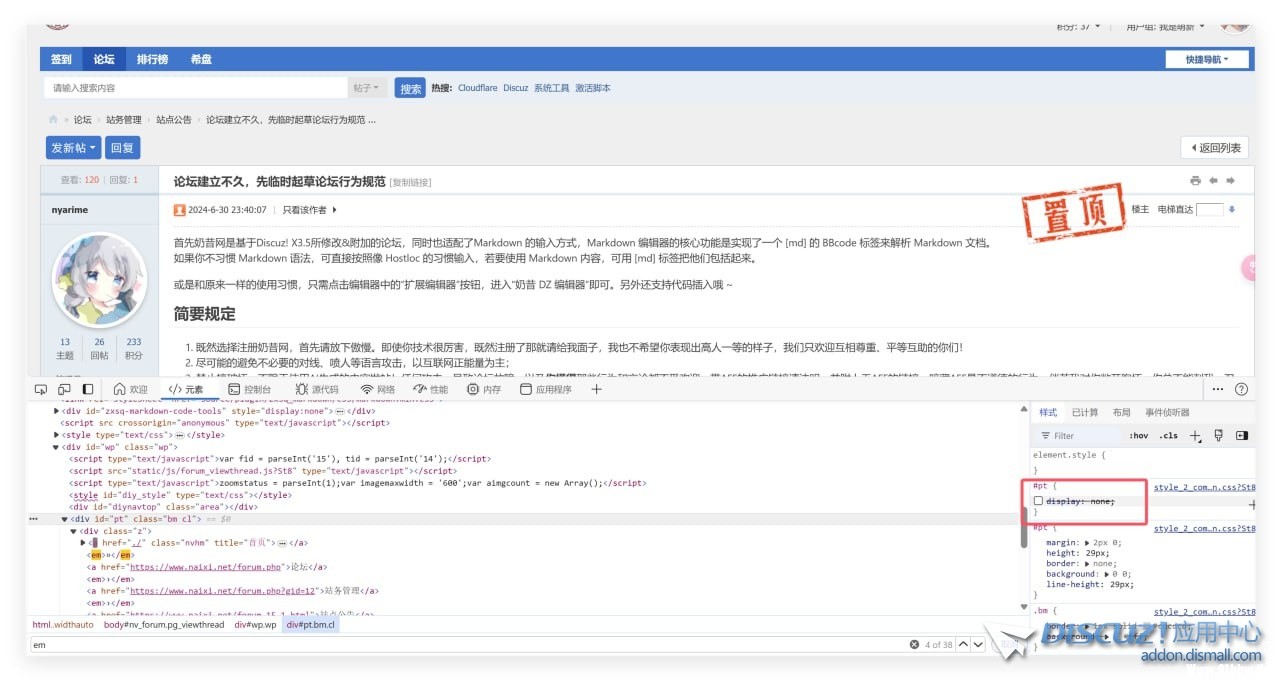This screenshot has height=681, width=1280.
Task: Clear the DevTools search box with X icon
Action: click(x=914, y=645)
